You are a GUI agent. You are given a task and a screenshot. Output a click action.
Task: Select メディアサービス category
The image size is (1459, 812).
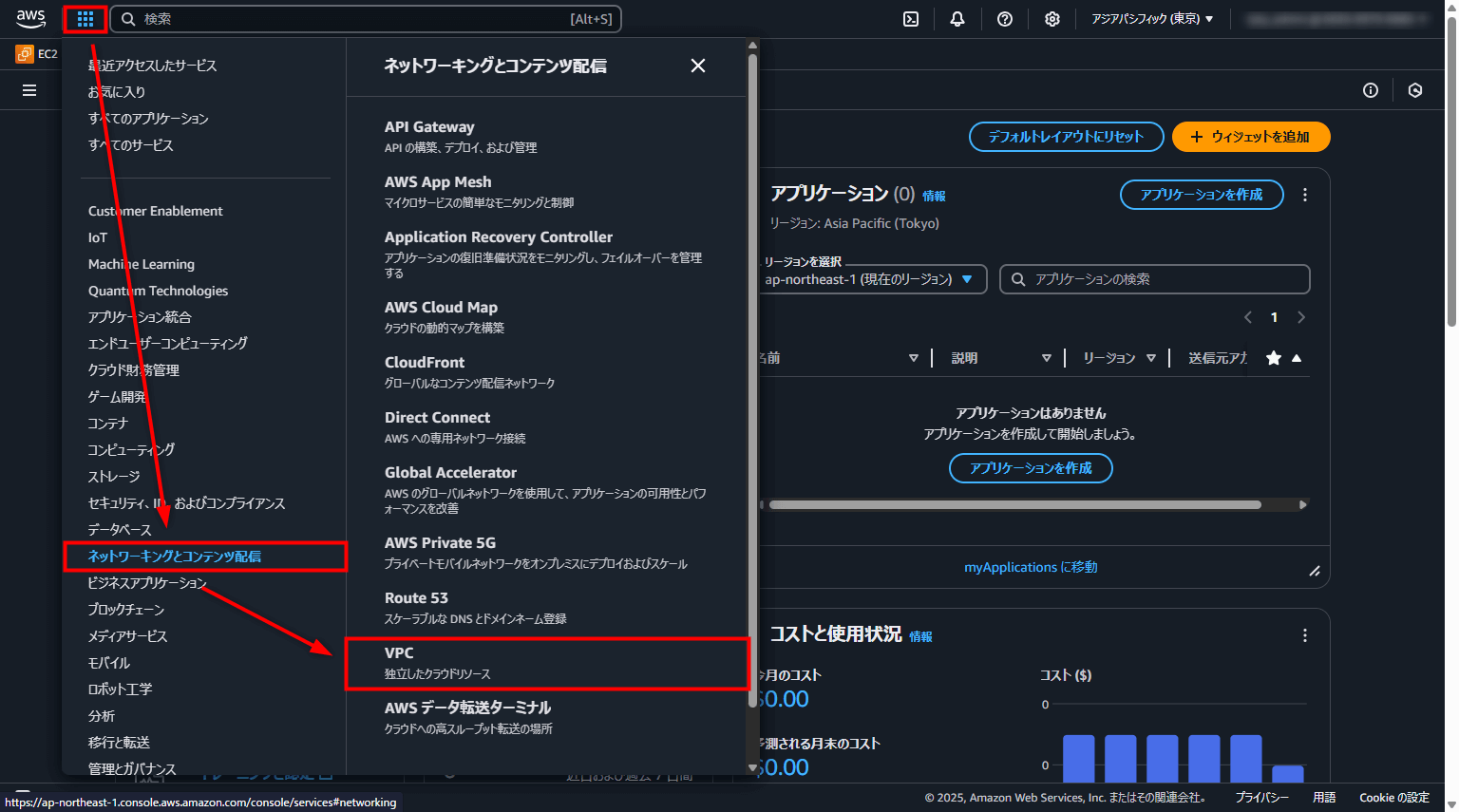127,636
